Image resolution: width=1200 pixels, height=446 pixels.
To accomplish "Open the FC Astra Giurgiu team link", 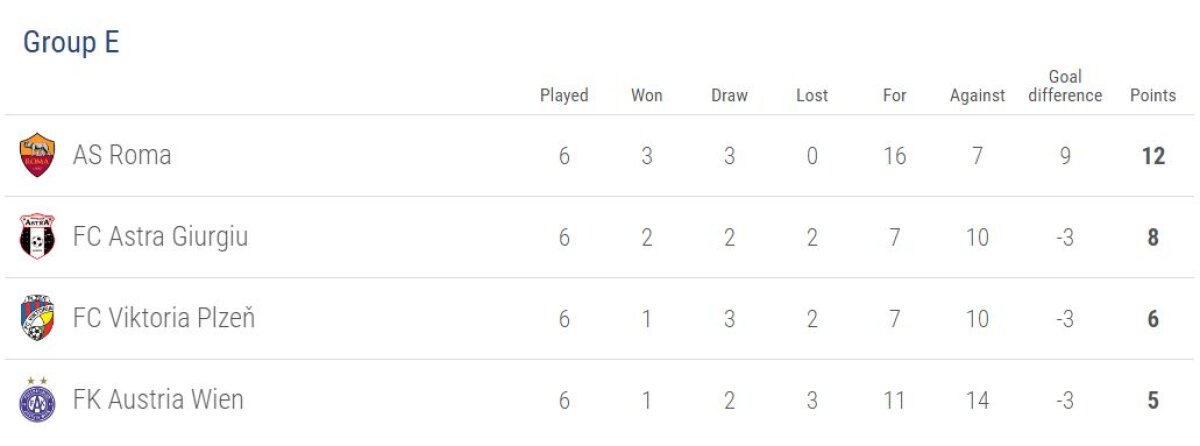I will pos(160,237).
